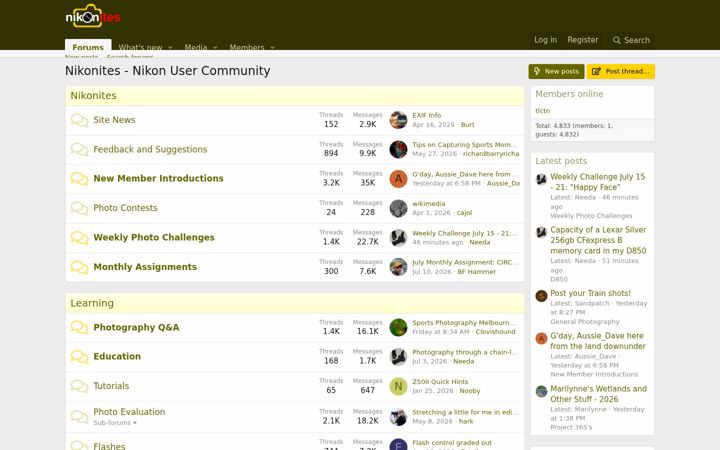The height and width of the screenshot is (450, 720).
Task: Click cajol's avatar in Photo Contests row
Action: 398,208
